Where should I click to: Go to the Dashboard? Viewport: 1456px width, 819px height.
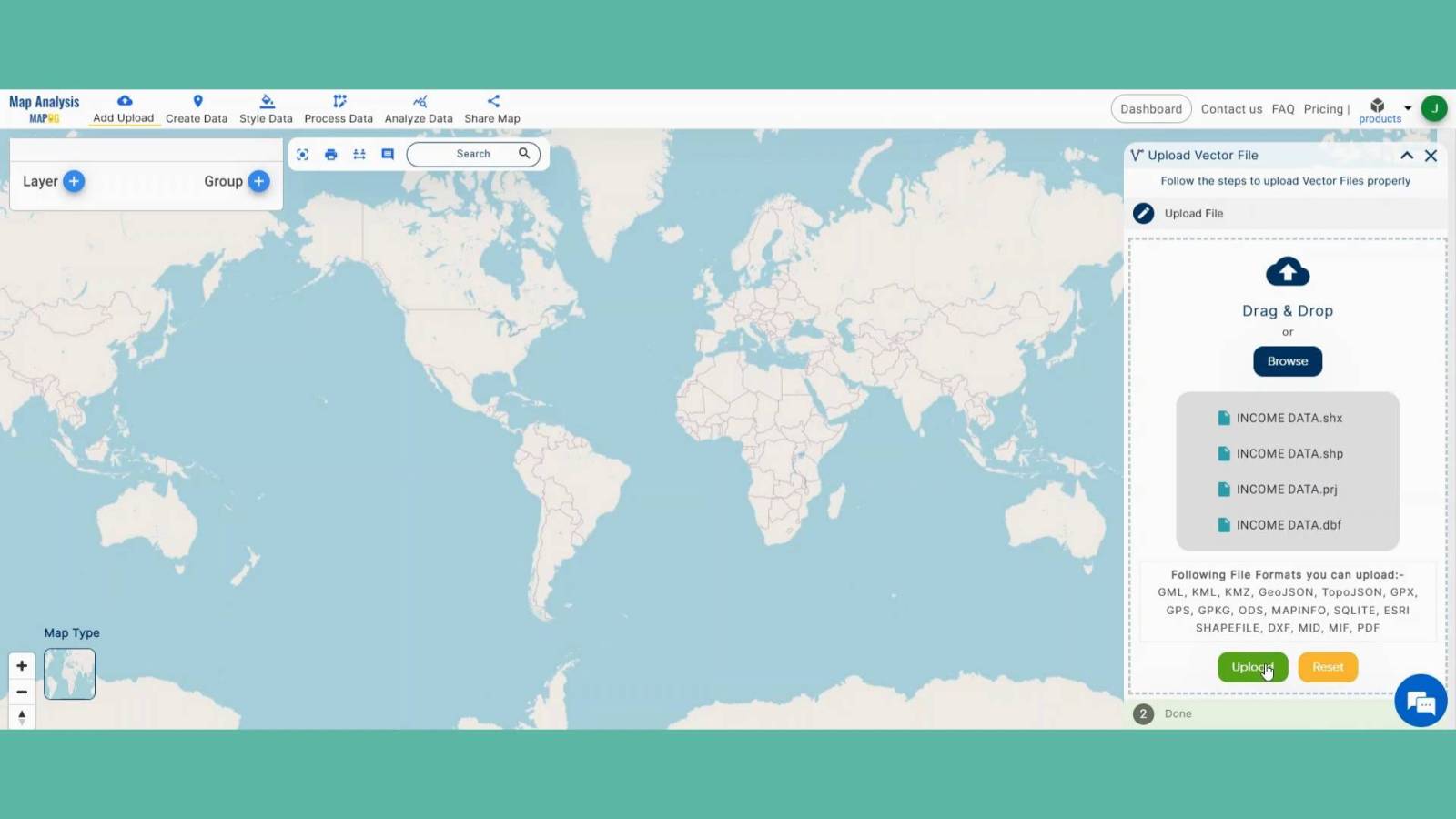[x=1151, y=108]
